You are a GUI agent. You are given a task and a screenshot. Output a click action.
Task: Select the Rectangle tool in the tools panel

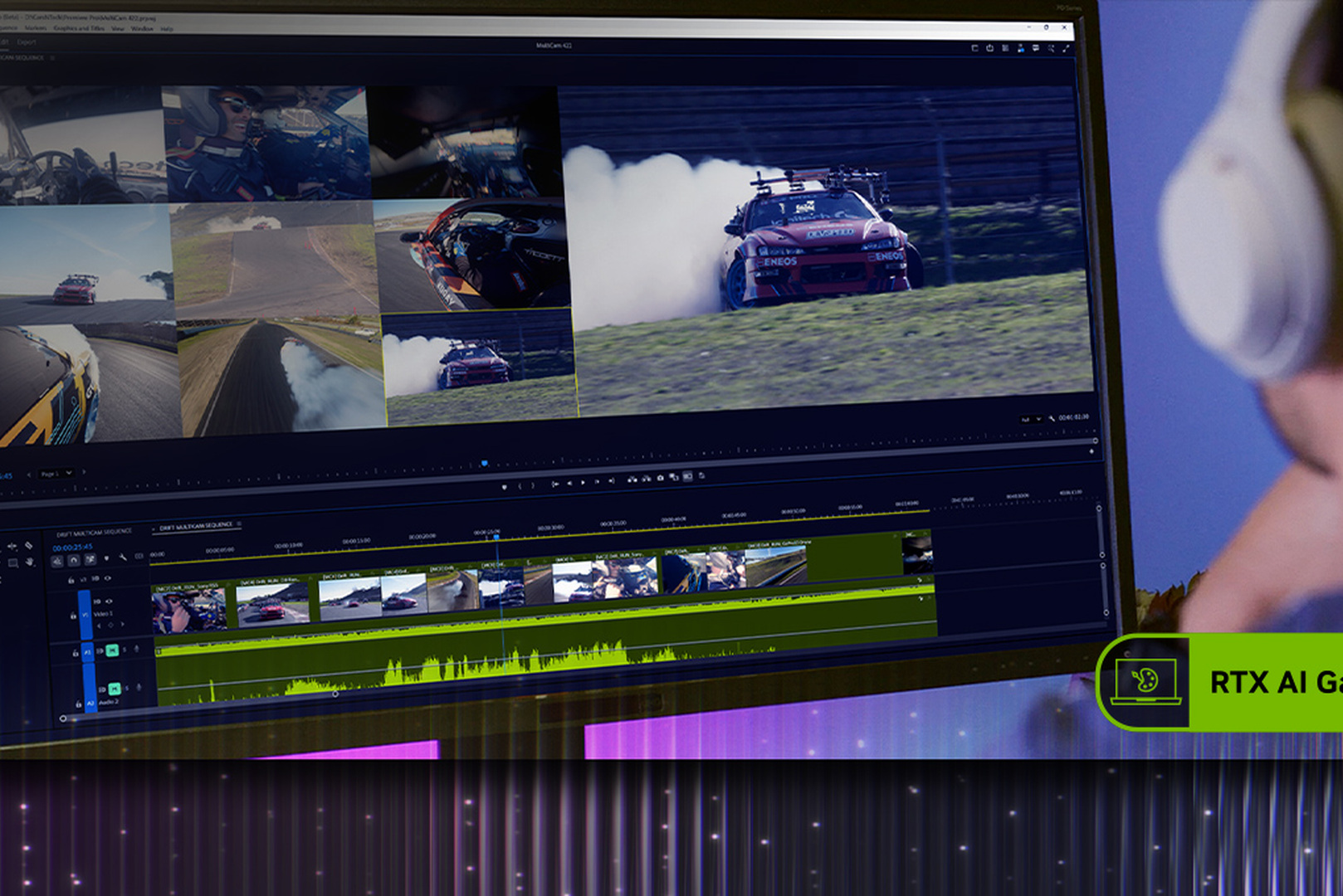13,562
